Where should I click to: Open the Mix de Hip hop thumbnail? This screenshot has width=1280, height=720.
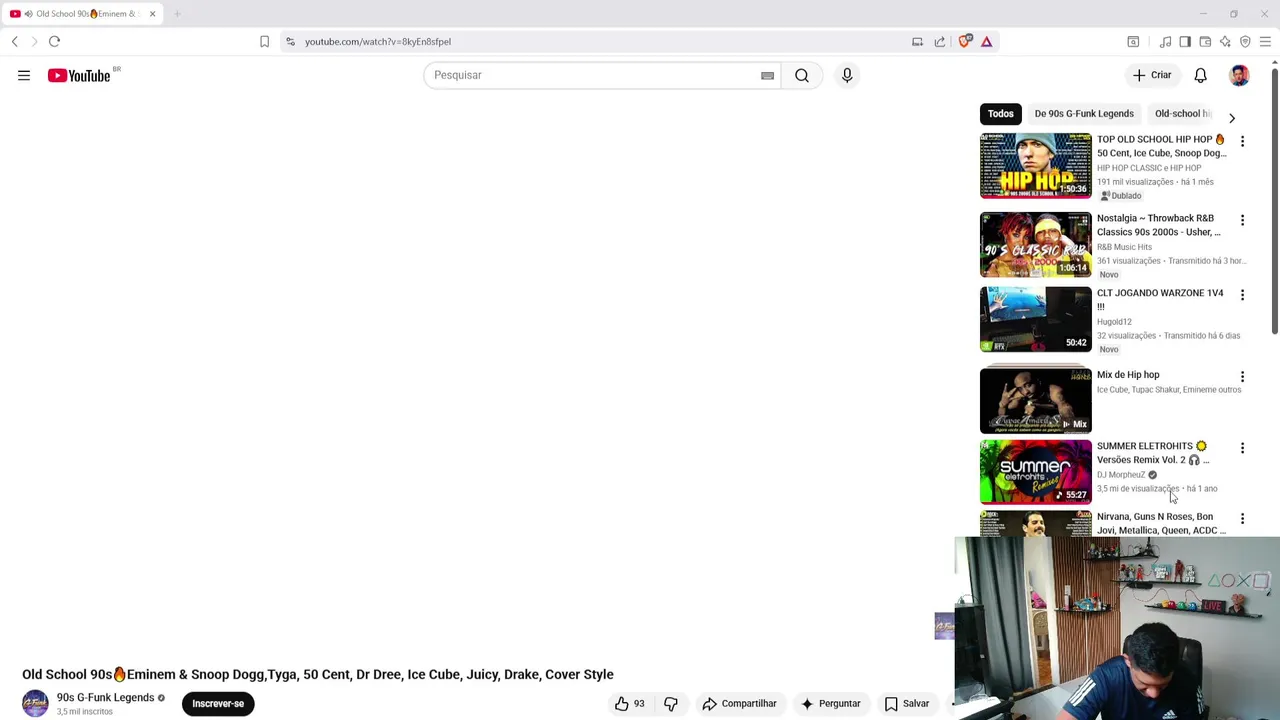[x=1036, y=400]
